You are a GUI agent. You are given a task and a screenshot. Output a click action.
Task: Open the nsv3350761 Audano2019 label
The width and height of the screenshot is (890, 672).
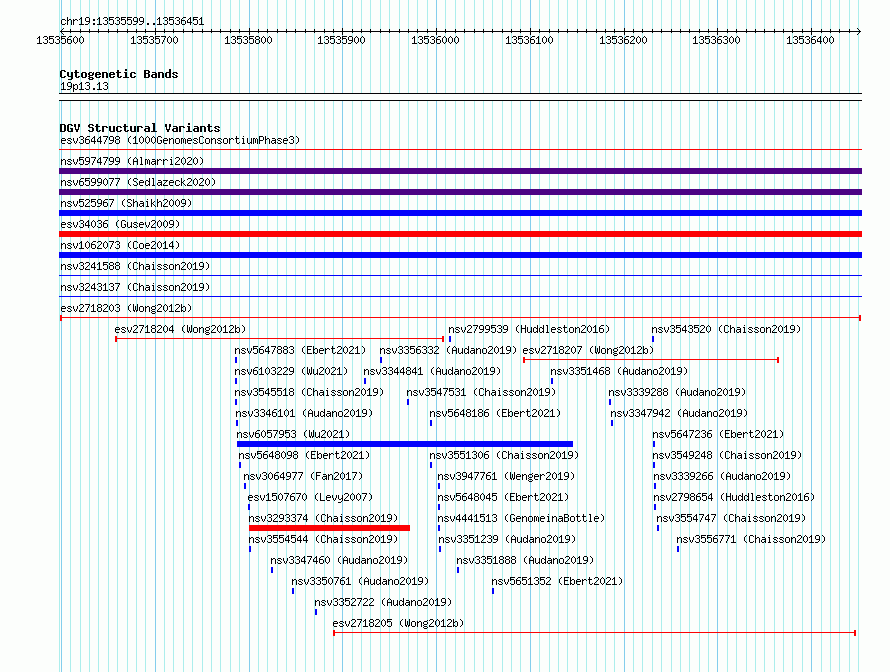[360, 581]
